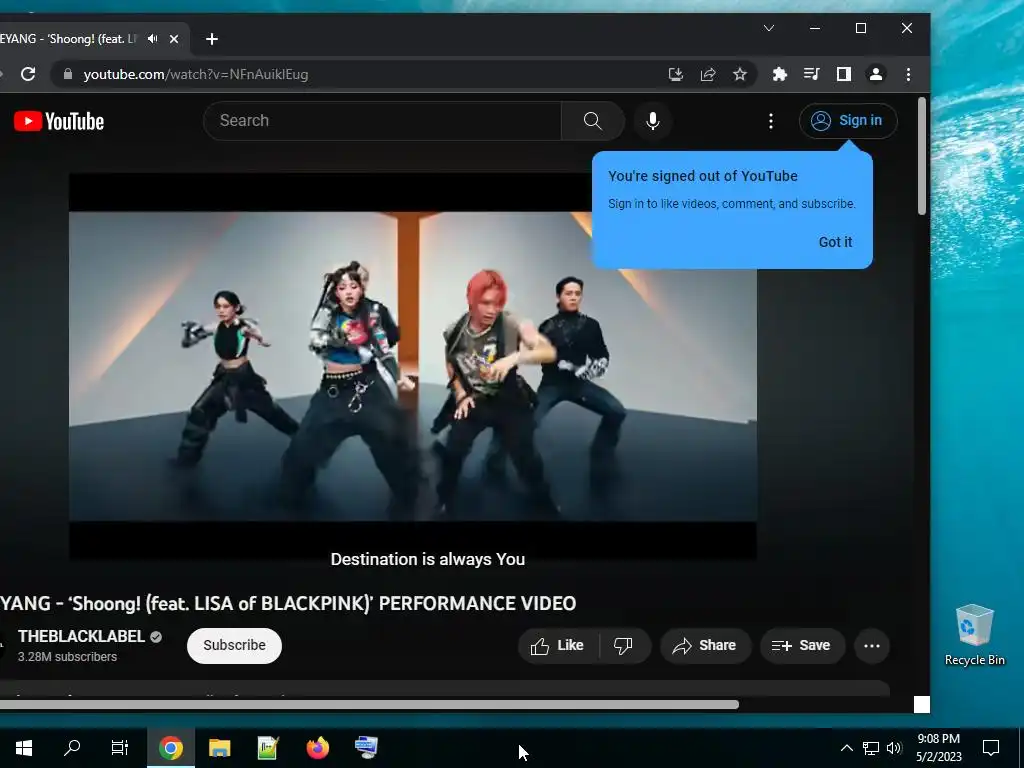Open the green notepad app on taskbar

(268, 748)
